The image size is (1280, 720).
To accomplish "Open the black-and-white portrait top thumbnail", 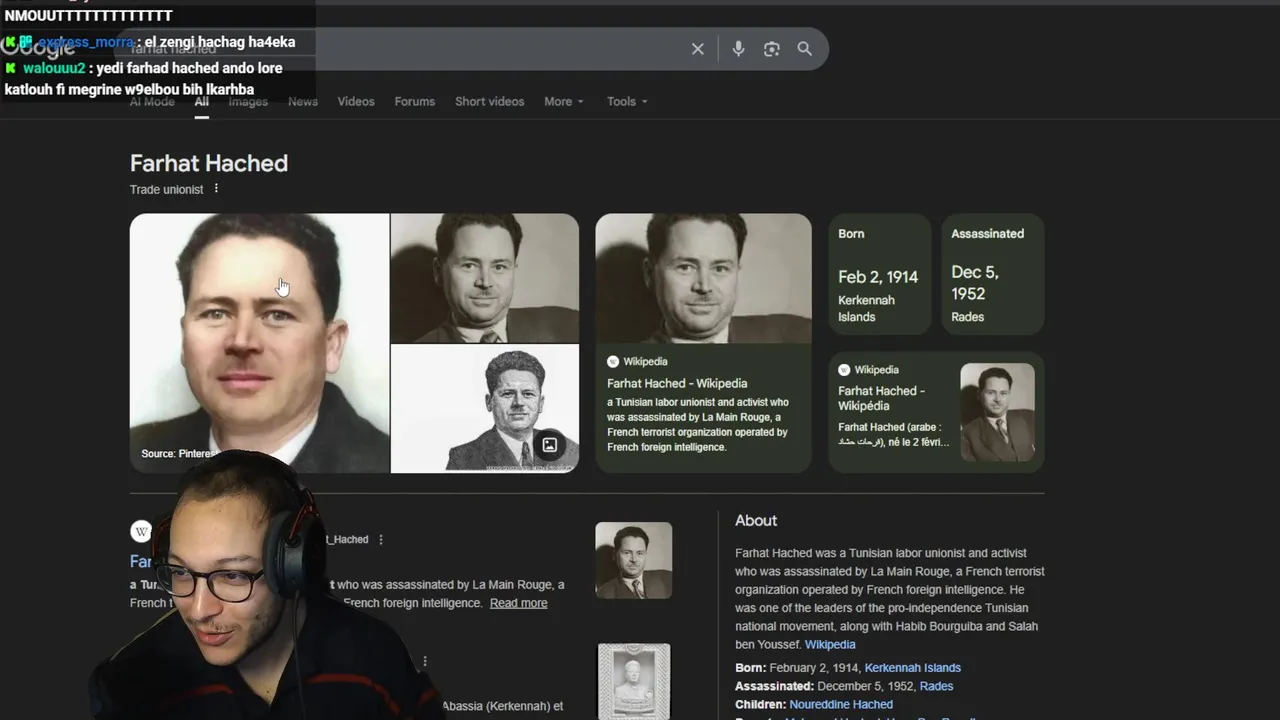I will pyautogui.click(x=485, y=278).
